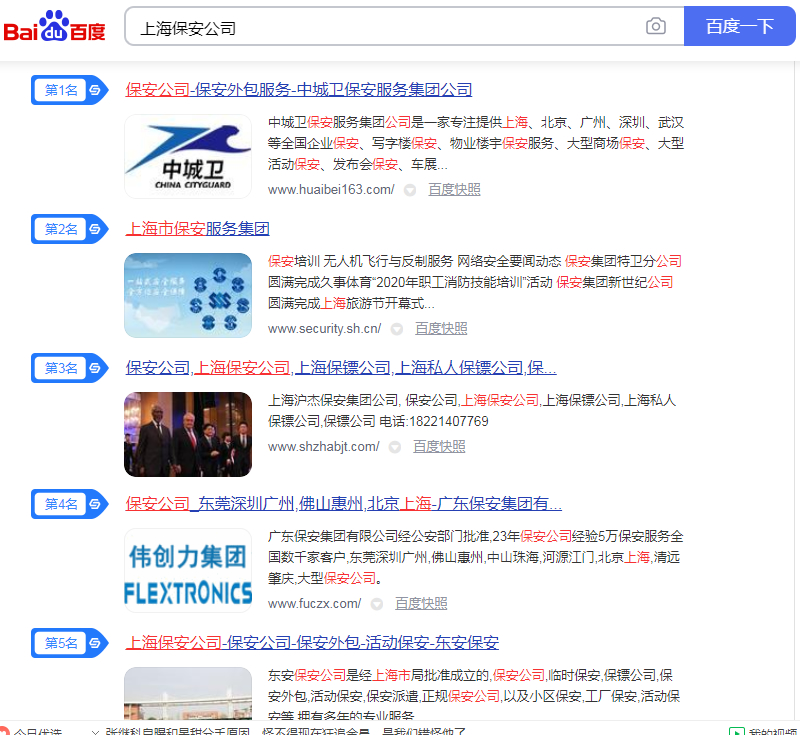Open 百度快照 for fuczx.com result
This screenshot has height=735, width=800.
[421, 603]
